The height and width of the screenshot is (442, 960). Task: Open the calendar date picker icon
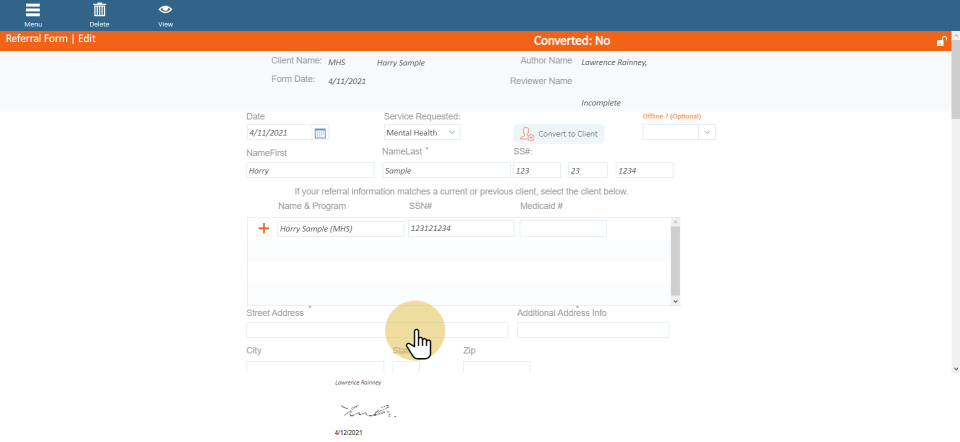tap(320, 133)
